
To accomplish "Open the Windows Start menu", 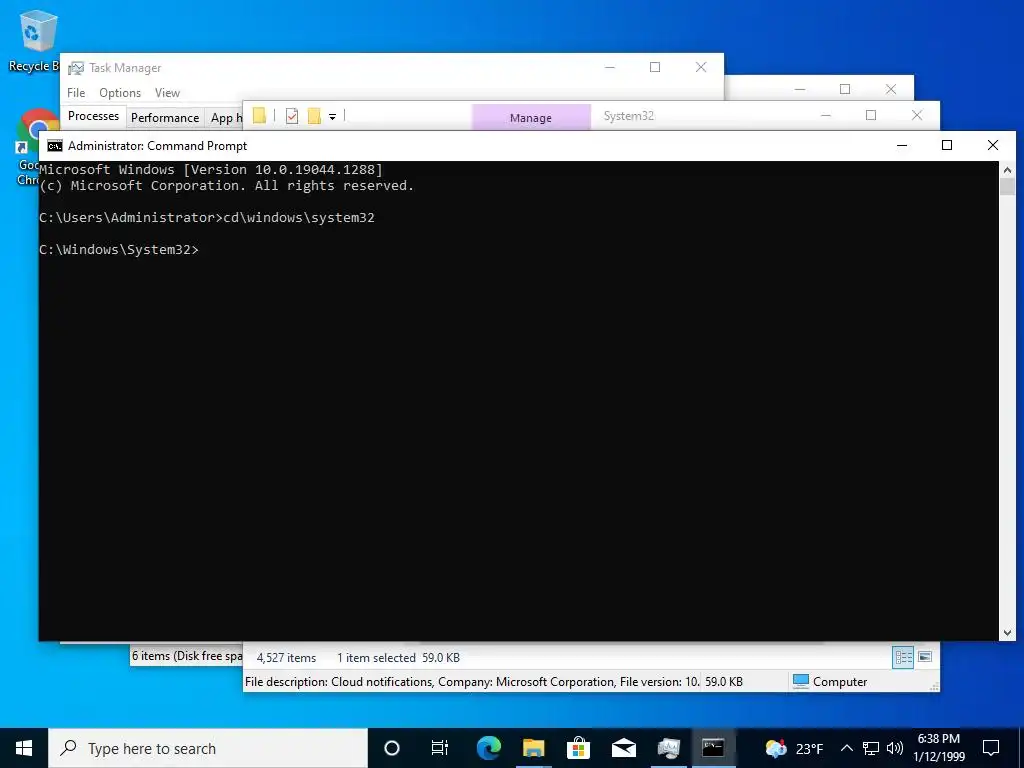I will coord(24,748).
